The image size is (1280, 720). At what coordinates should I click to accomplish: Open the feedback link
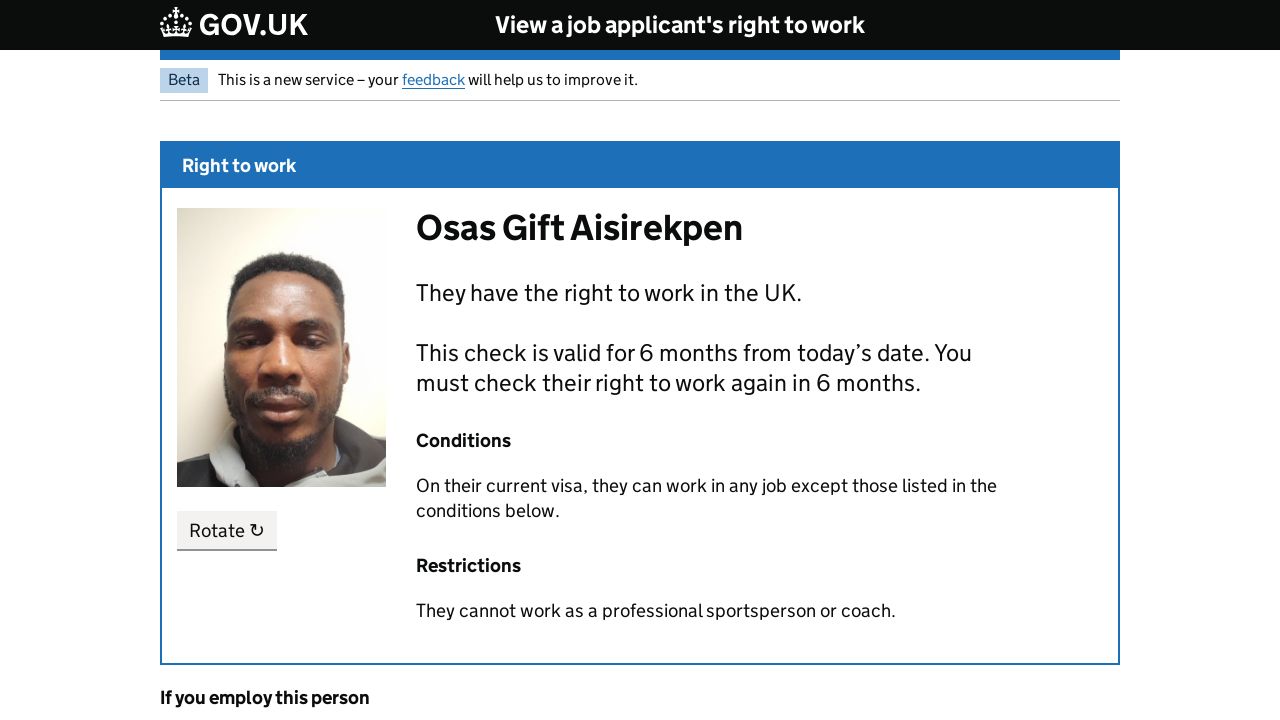[x=433, y=80]
